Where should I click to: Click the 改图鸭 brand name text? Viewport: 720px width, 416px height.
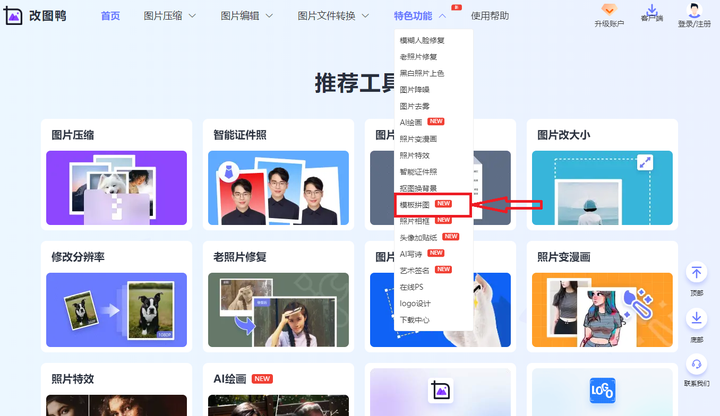click(x=48, y=16)
